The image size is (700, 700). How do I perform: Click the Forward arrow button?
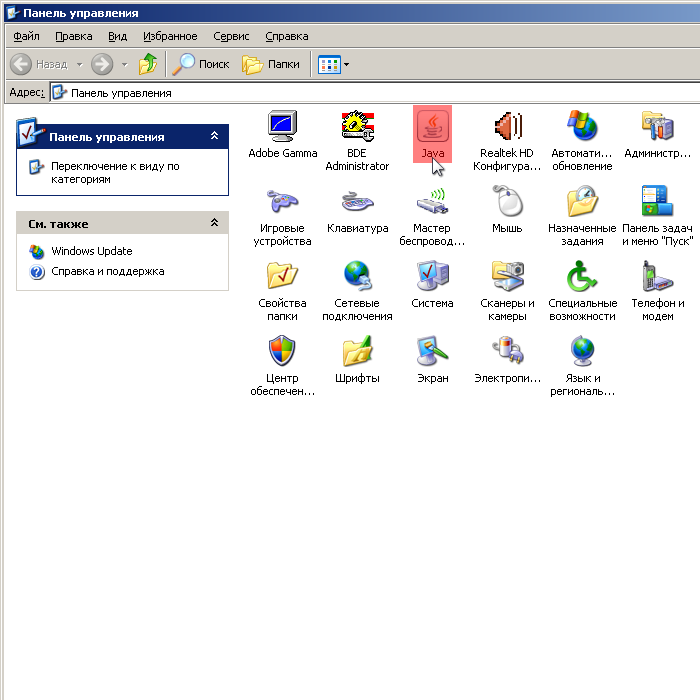tap(102, 64)
